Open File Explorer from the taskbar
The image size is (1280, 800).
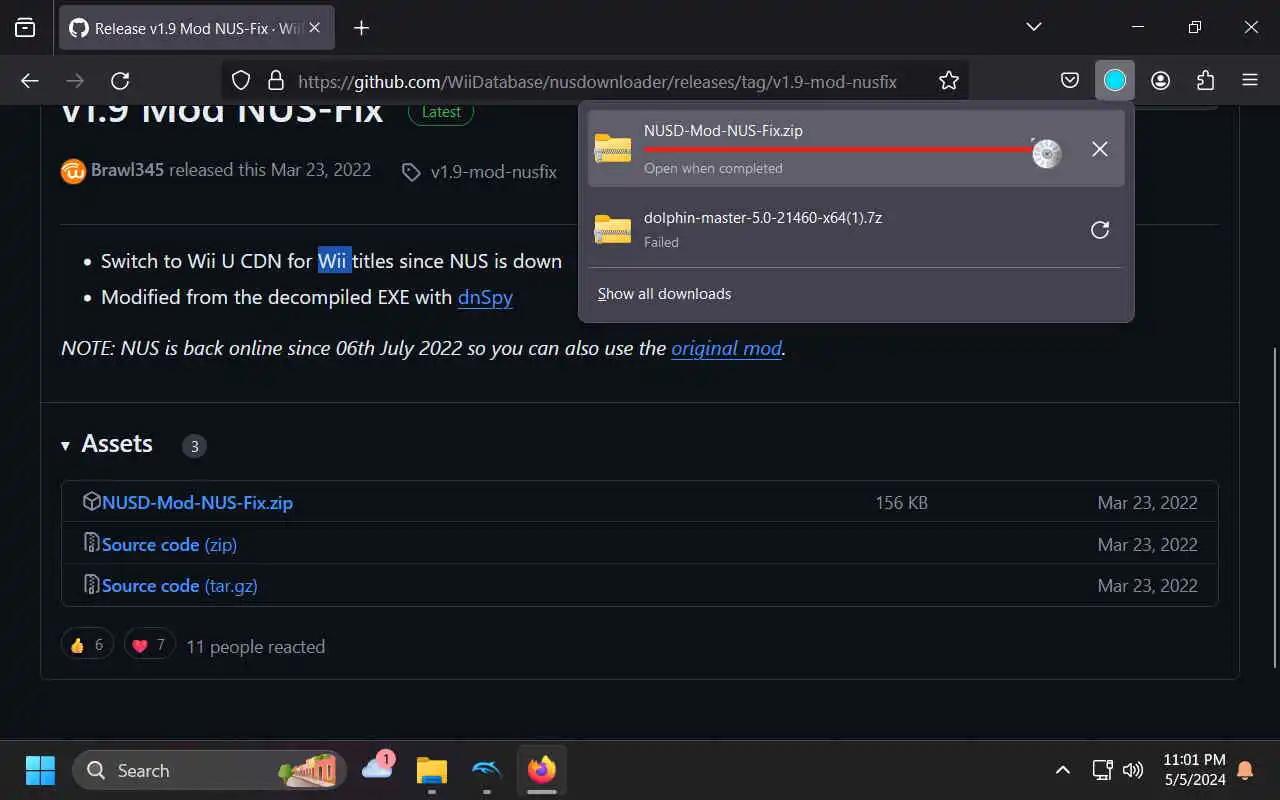pyautogui.click(x=432, y=770)
